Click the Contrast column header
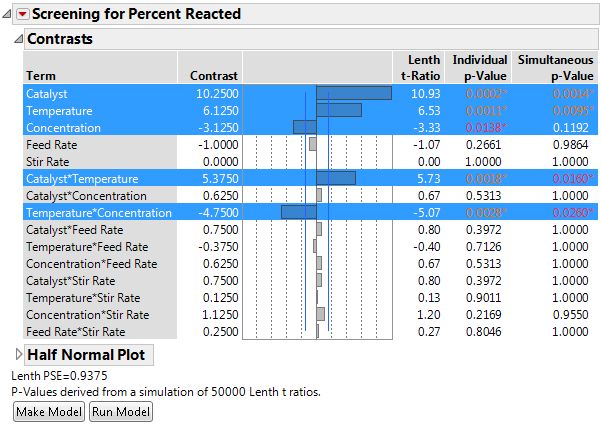 (x=214, y=75)
